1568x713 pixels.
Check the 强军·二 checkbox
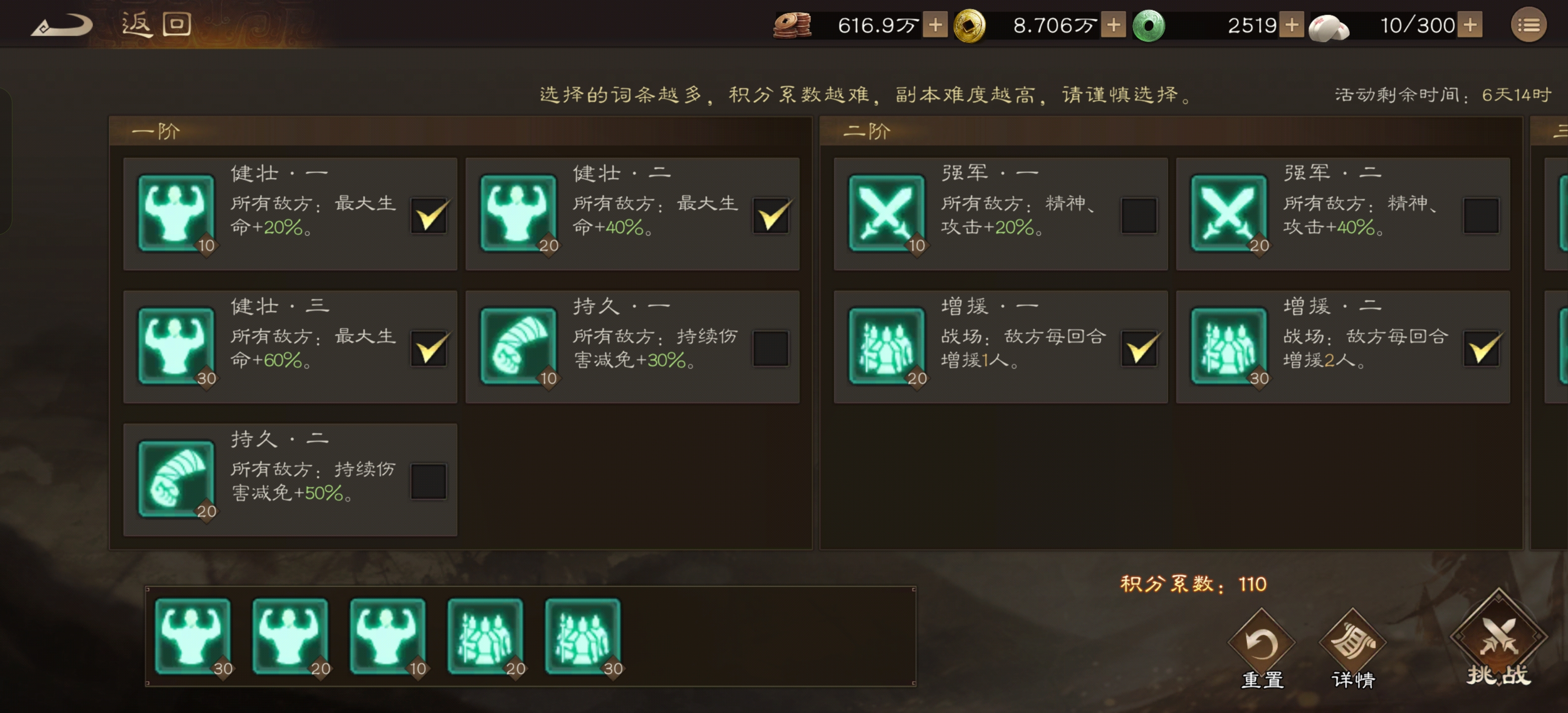tap(1480, 215)
